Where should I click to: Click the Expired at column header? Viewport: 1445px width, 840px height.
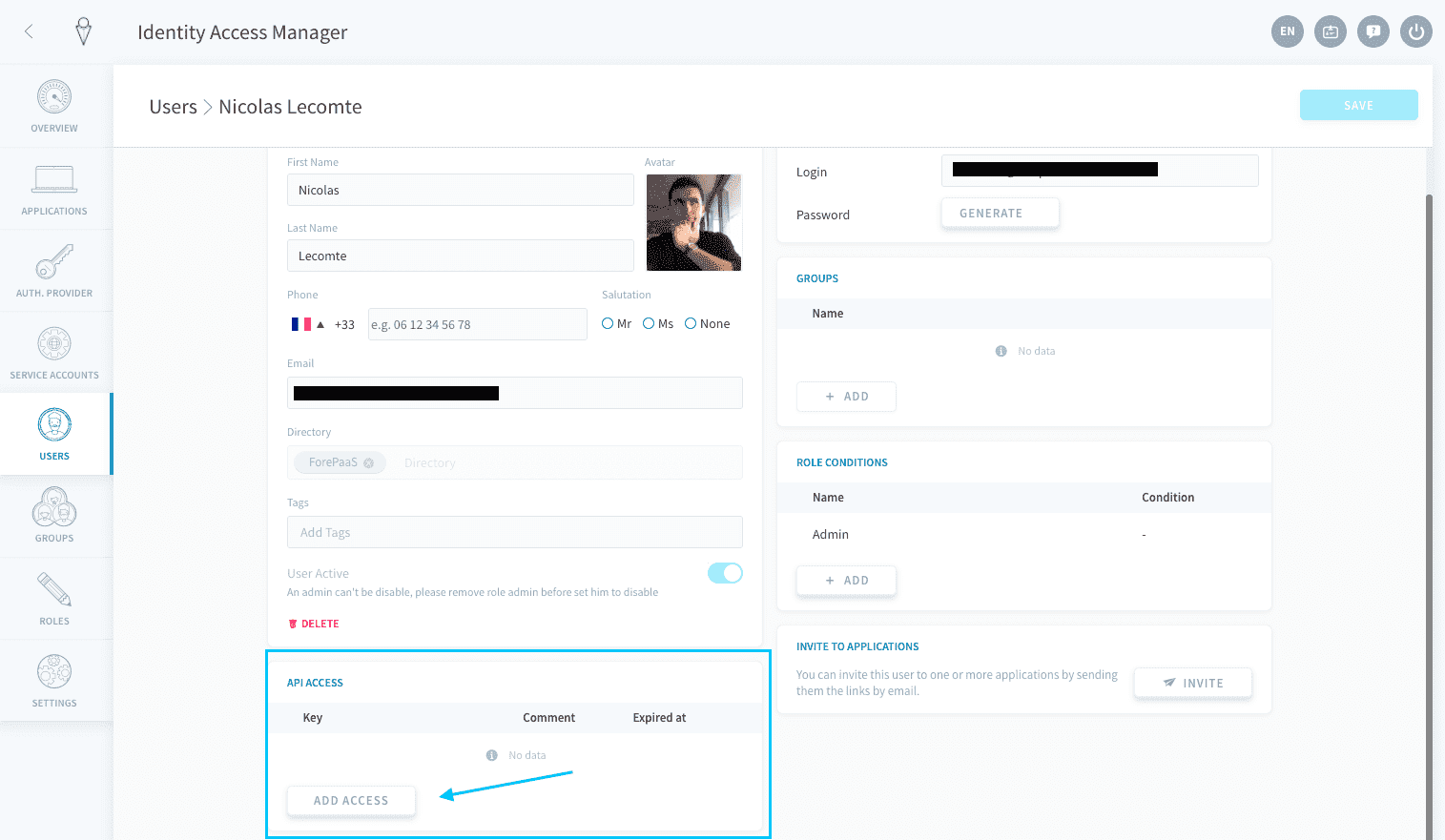[659, 718]
